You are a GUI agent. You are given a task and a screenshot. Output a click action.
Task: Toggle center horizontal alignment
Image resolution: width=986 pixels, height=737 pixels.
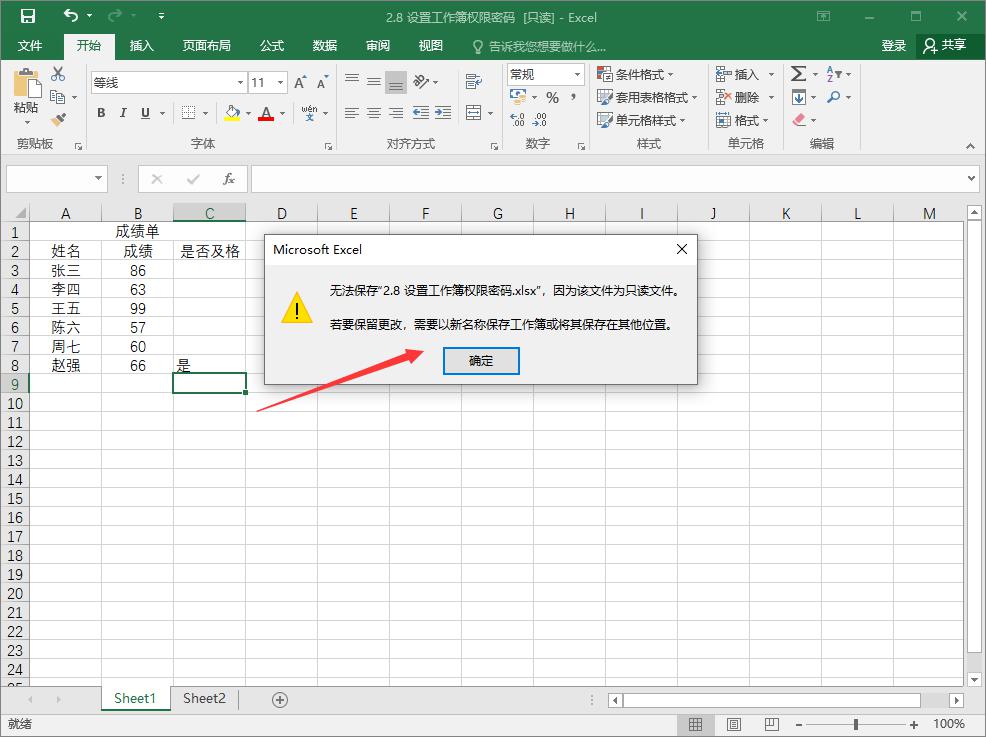point(373,114)
